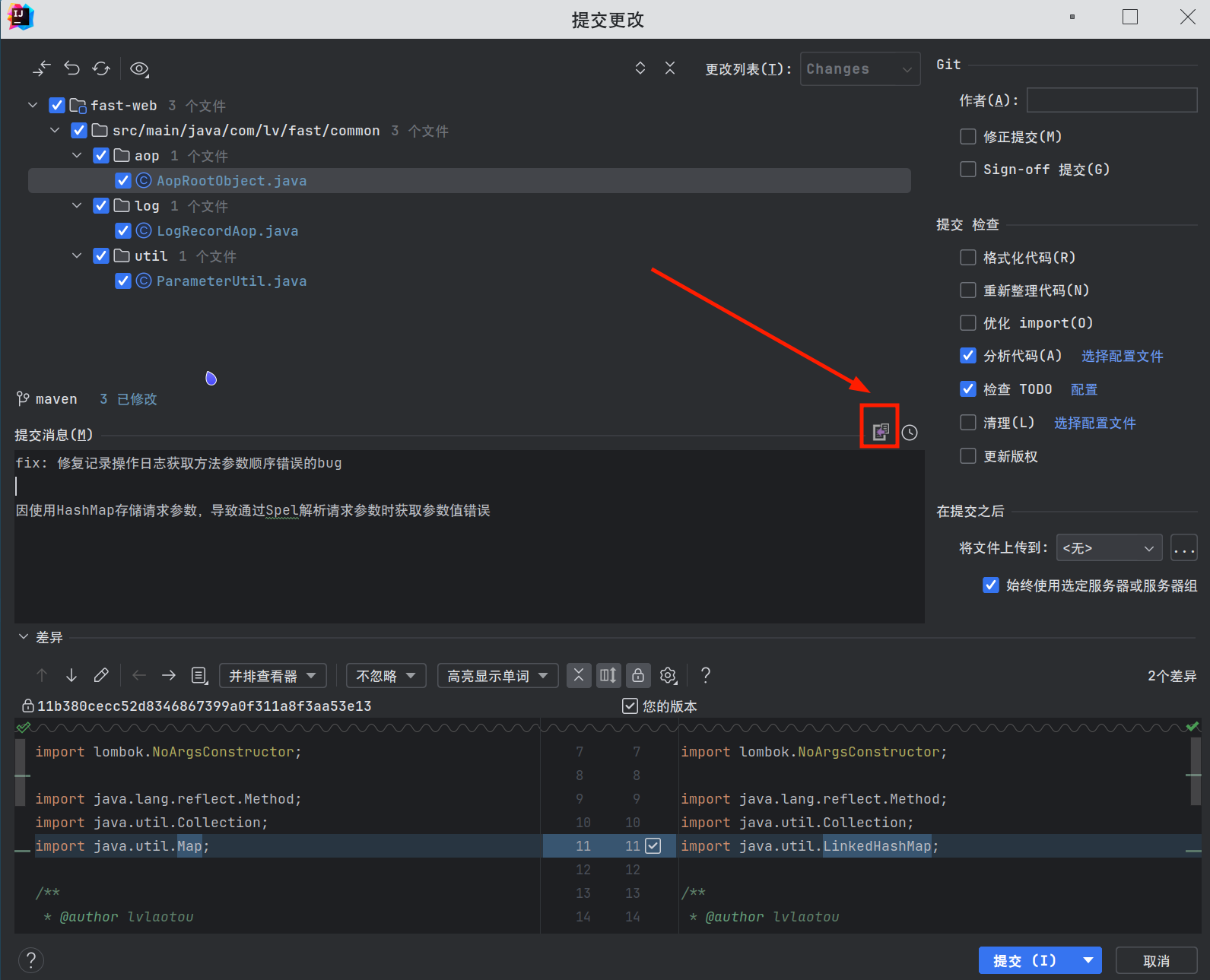Disable 分析代码(A) checkbox
Screen dimensions: 1210x980
tap(968, 356)
